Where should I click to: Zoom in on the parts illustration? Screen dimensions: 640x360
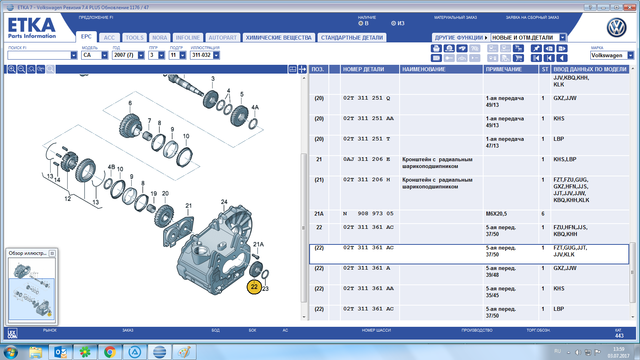click(x=11, y=69)
